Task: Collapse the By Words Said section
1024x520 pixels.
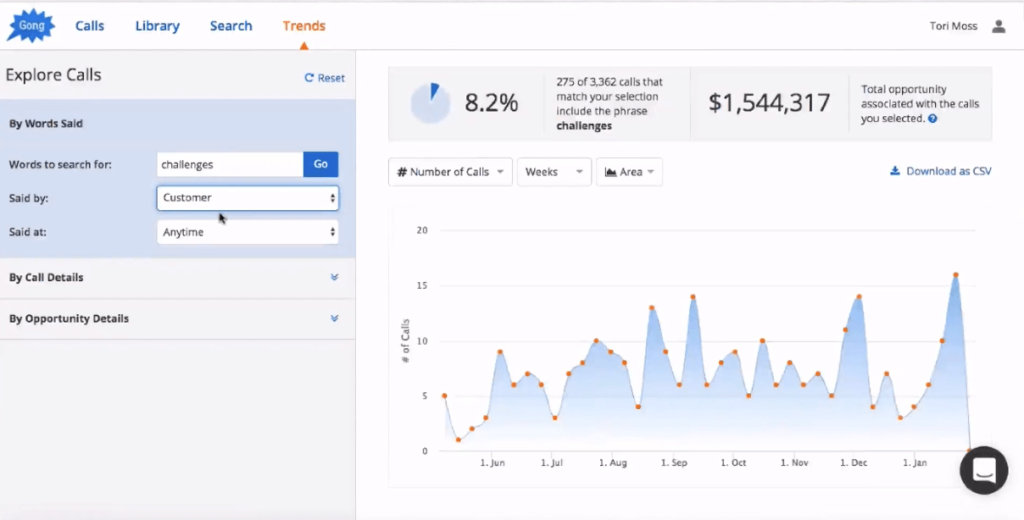Action: tap(46, 123)
